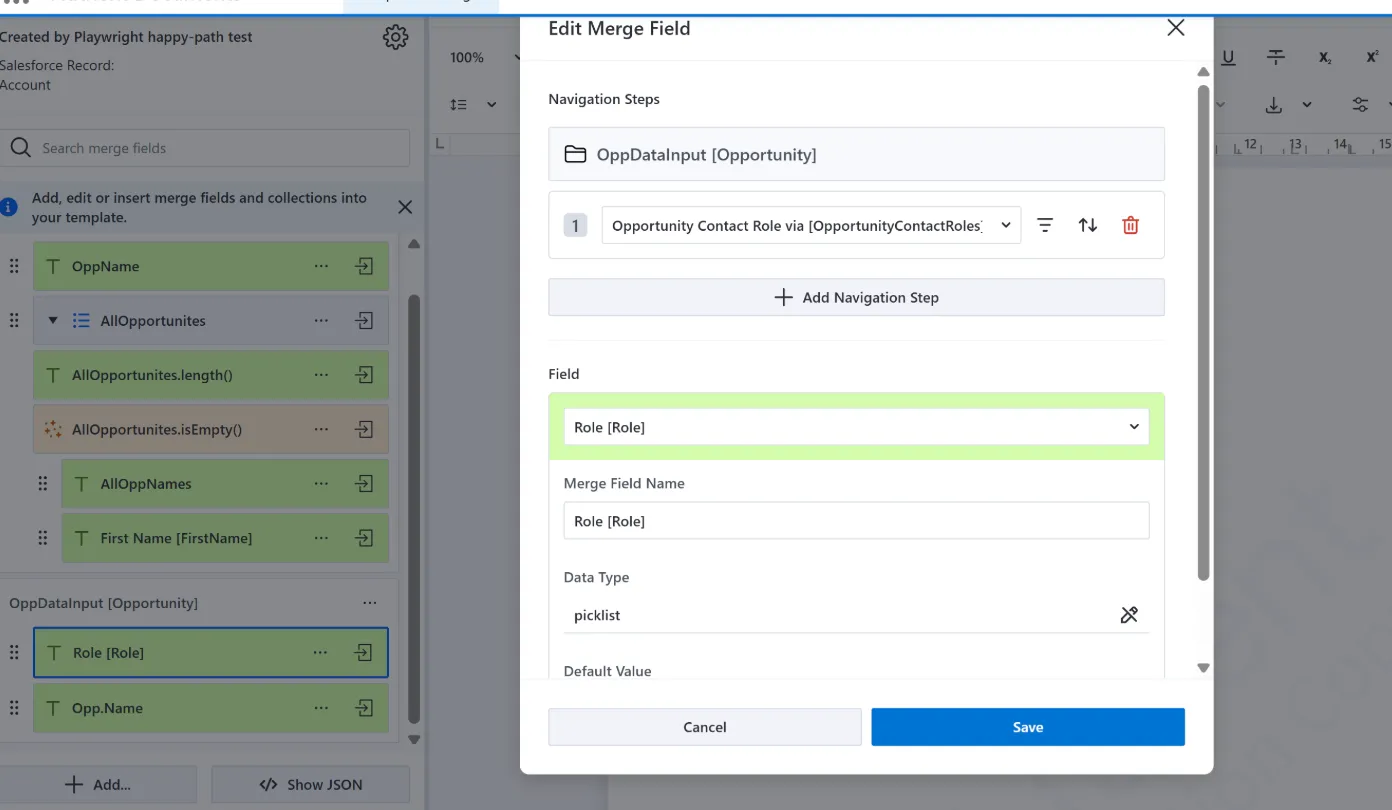Collapse the AllOpportunites collection
The image size is (1392, 810).
click(x=53, y=321)
